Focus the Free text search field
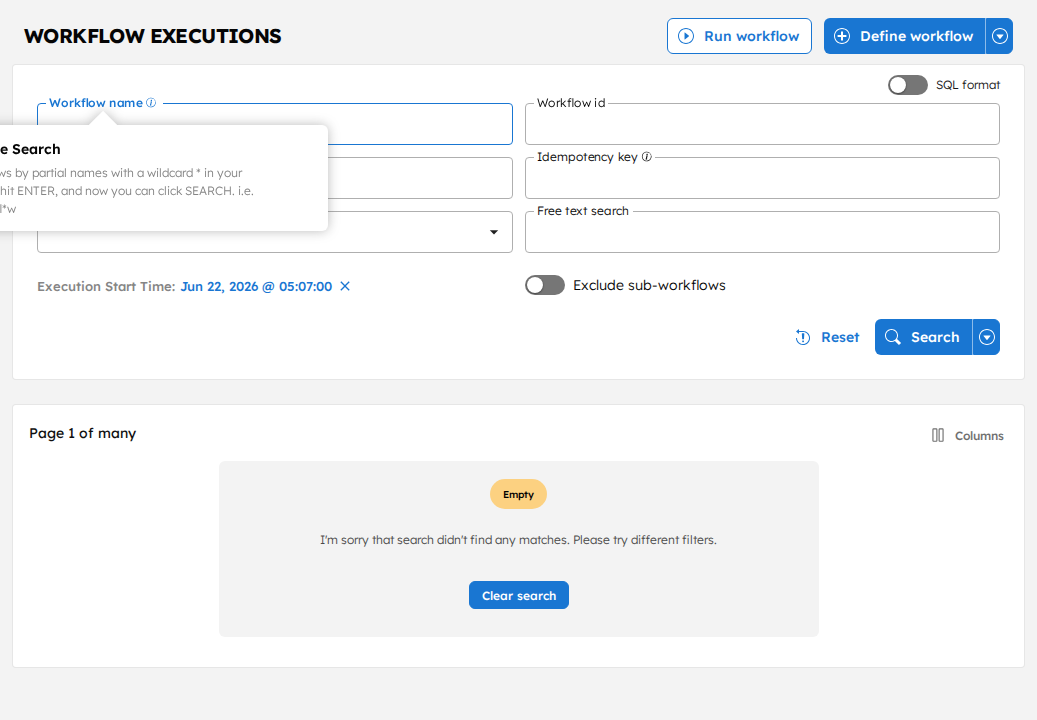 point(762,232)
